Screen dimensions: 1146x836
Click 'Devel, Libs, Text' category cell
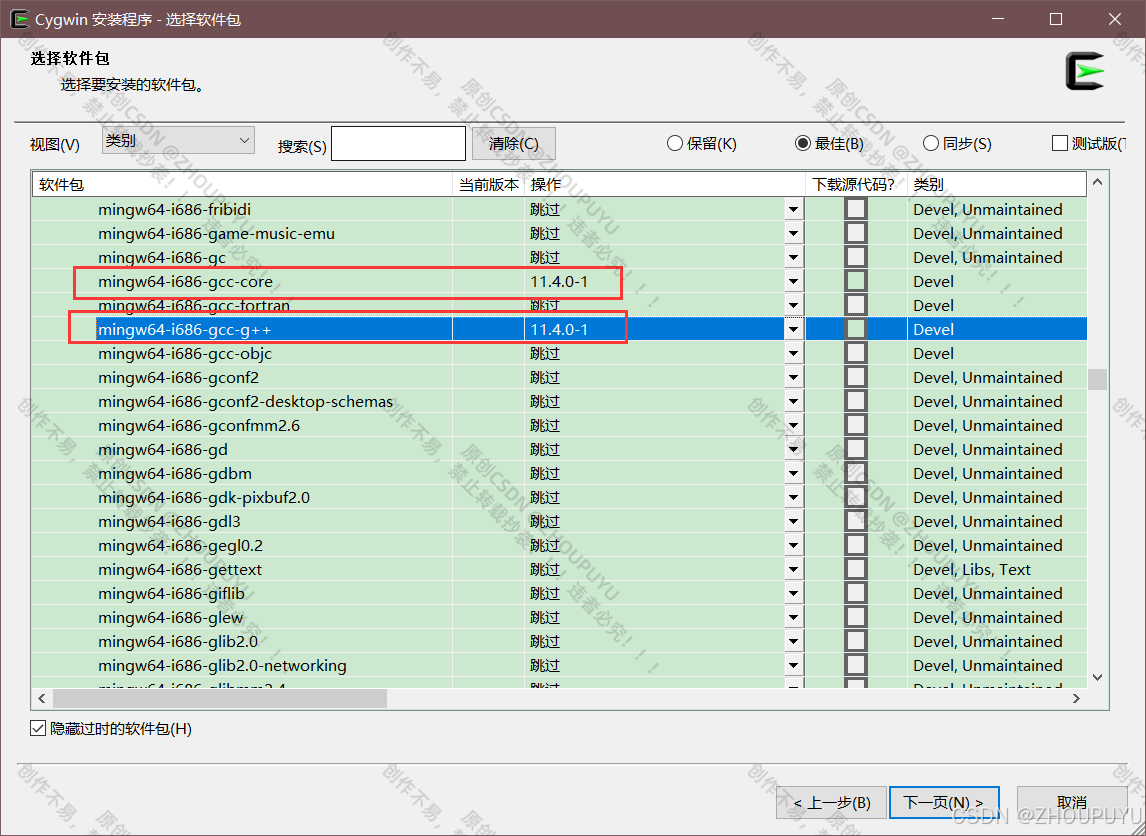click(x=972, y=569)
